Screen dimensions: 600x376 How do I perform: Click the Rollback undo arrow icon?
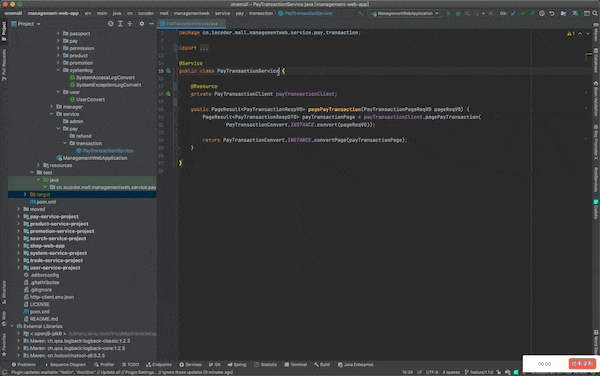coord(551,13)
